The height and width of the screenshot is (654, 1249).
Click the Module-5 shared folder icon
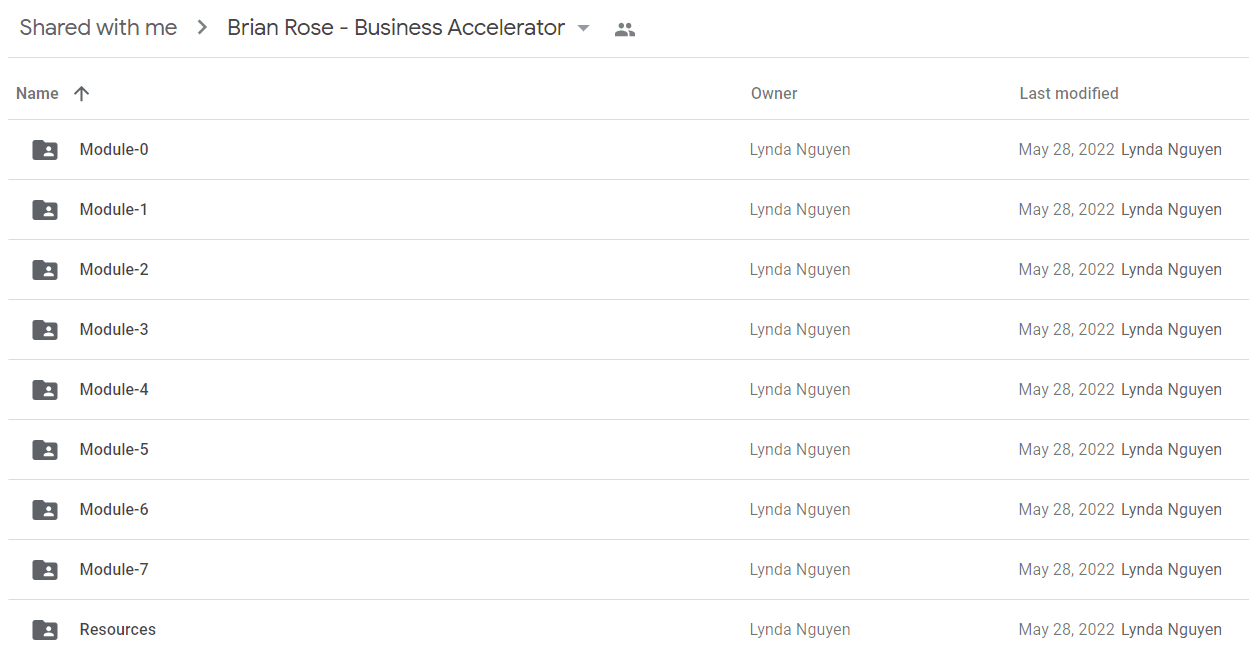(x=45, y=450)
